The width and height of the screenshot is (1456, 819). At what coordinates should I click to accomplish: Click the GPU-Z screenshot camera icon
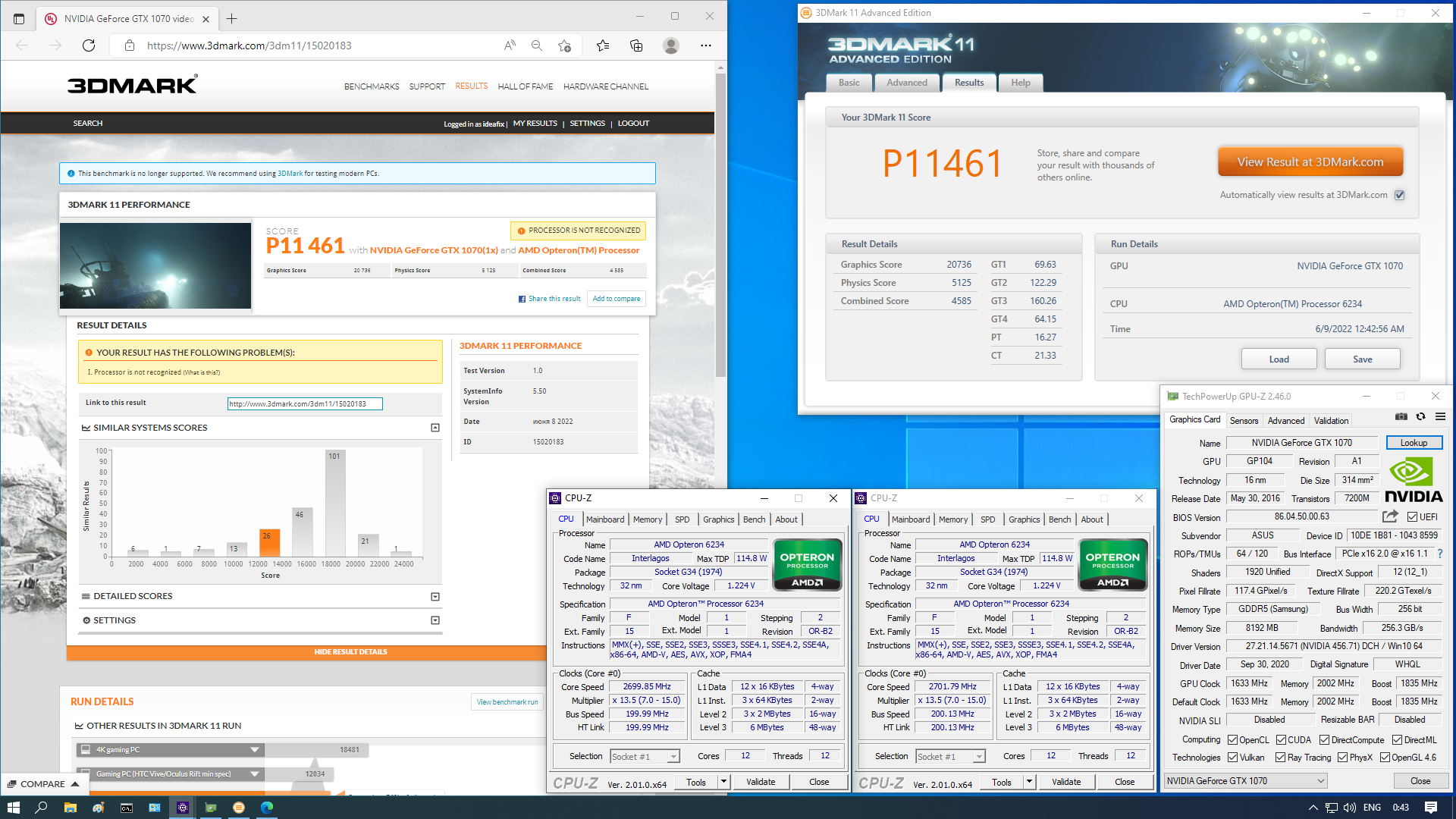tap(1401, 416)
